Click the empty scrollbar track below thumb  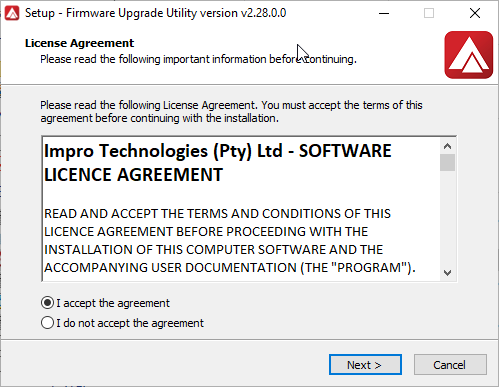click(x=447, y=218)
